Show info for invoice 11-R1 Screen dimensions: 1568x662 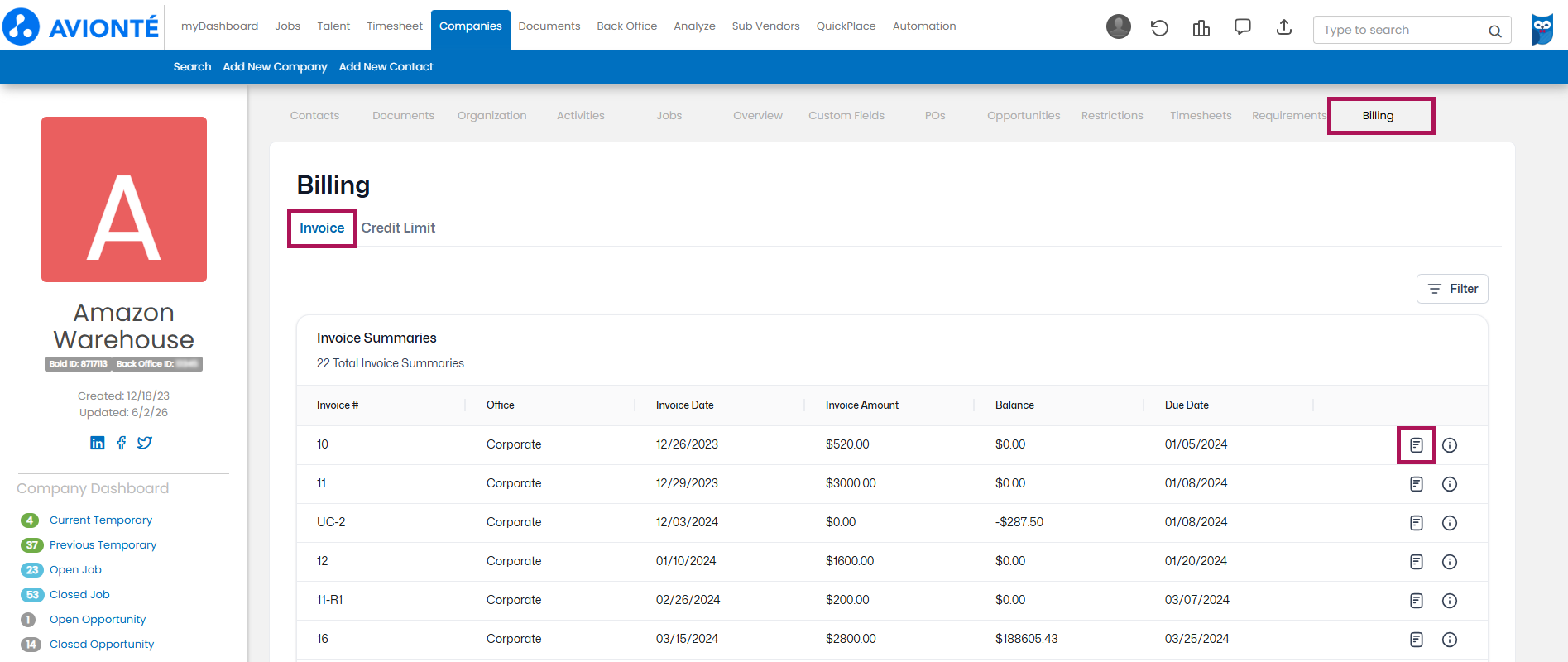click(x=1450, y=601)
